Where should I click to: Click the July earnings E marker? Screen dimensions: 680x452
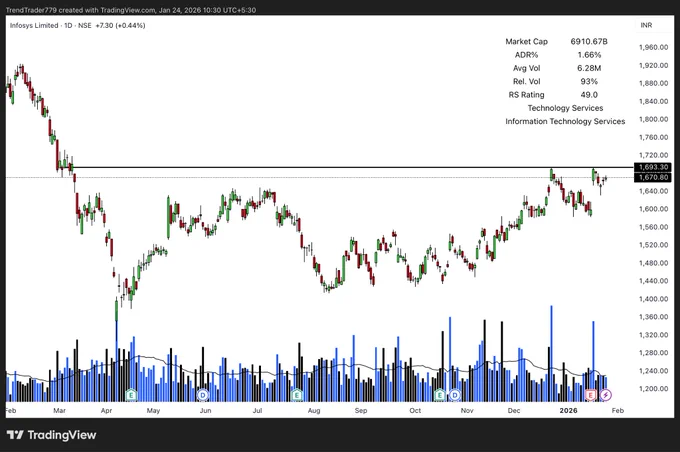pos(297,395)
